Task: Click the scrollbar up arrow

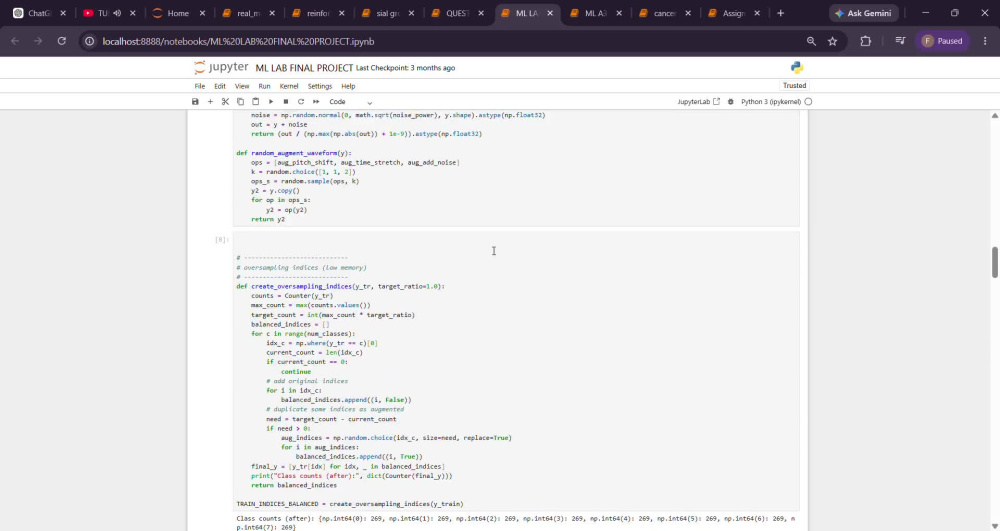Action: (x=994, y=115)
